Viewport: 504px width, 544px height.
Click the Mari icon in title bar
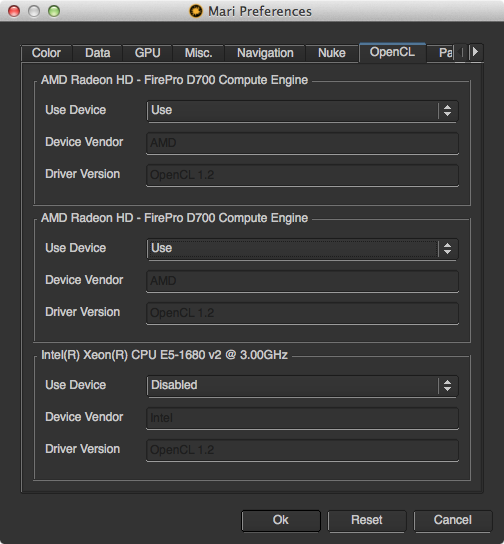[x=196, y=11]
